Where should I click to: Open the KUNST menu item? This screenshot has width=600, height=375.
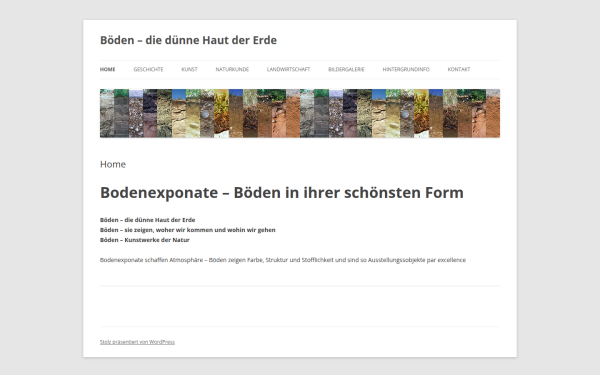189,69
